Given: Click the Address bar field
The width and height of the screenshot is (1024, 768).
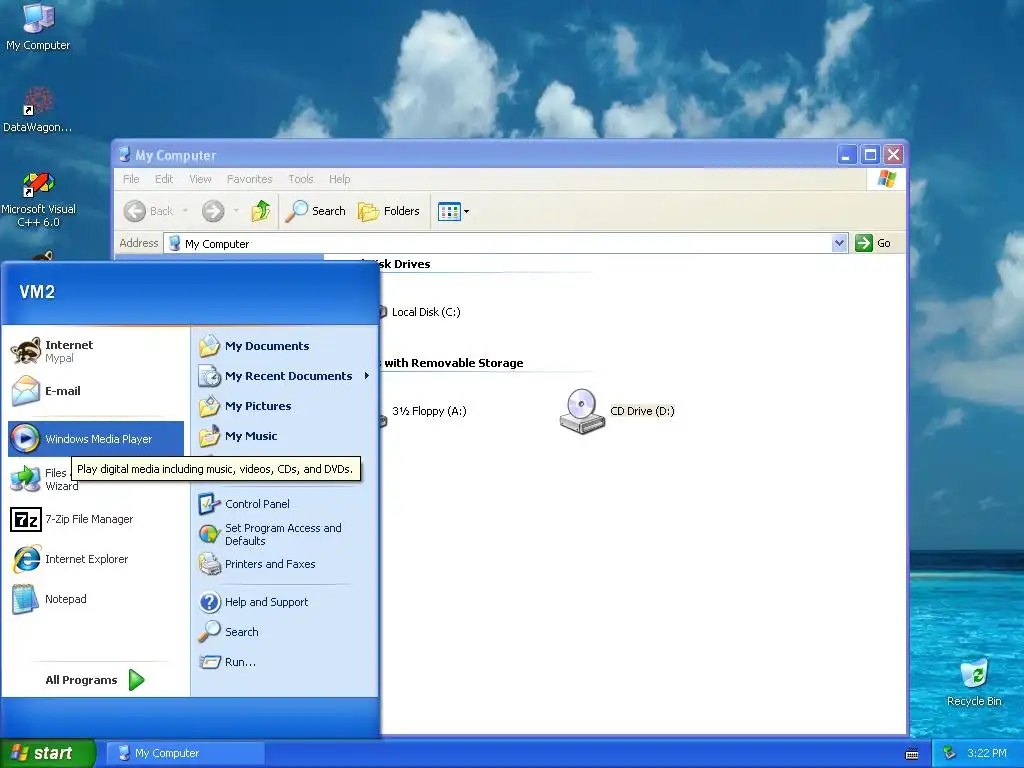Looking at the screenshot, I should 498,244.
